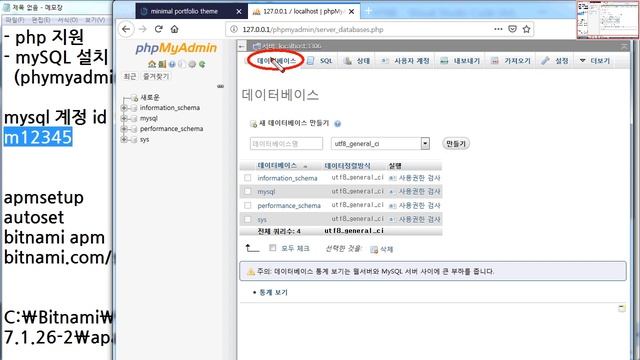Click the 즐겨찾기 favorites button

tap(156, 76)
